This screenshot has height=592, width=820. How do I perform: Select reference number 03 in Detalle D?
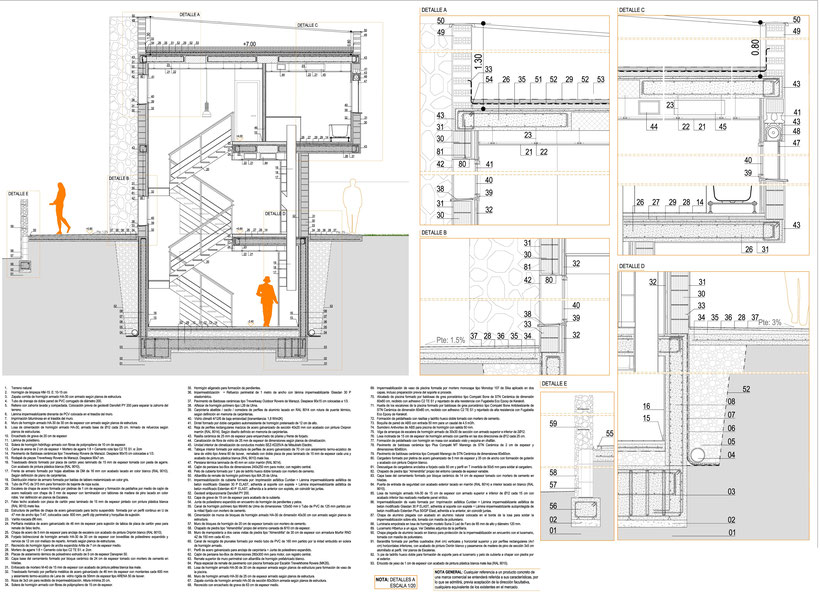731,492
